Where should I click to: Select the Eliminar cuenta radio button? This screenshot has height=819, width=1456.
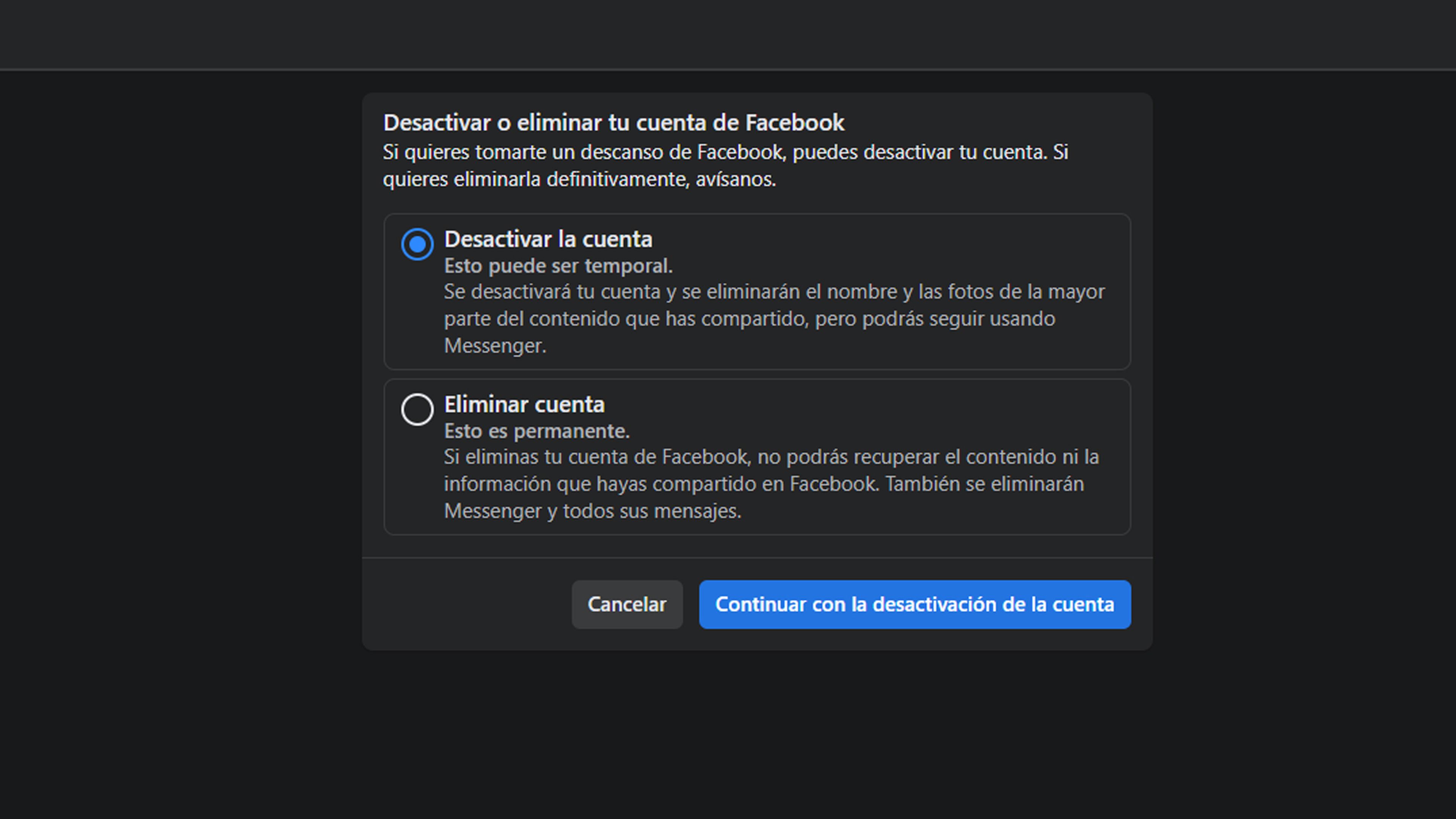click(417, 409)
